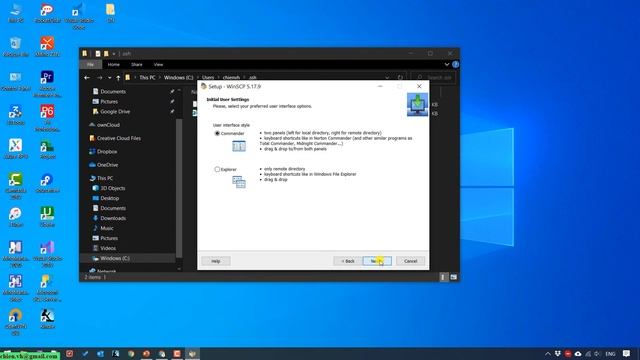Select the Primavera P6 desktop icon

click(x=47, y=118)
